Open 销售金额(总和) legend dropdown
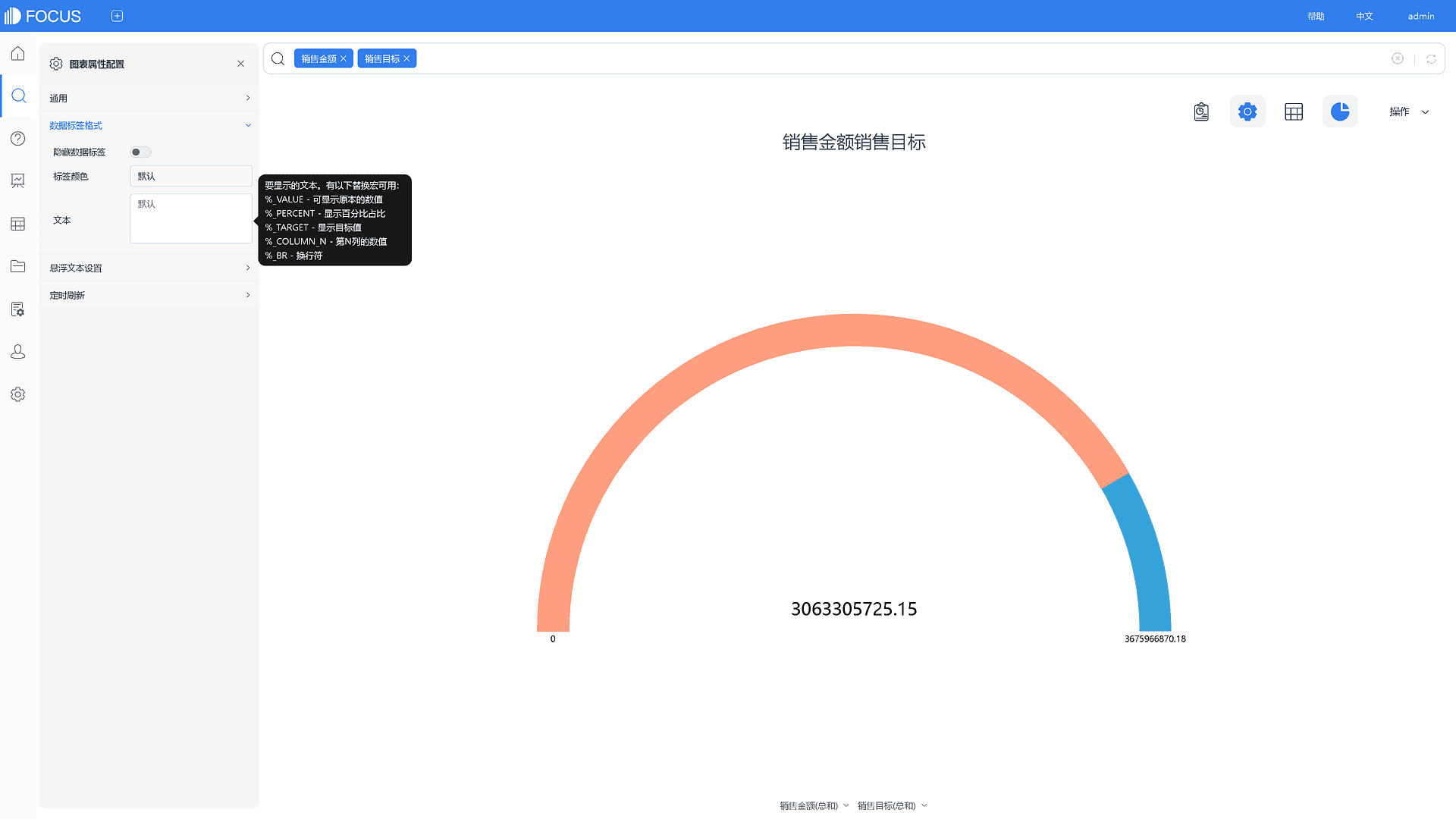 (x=814, y=805)
